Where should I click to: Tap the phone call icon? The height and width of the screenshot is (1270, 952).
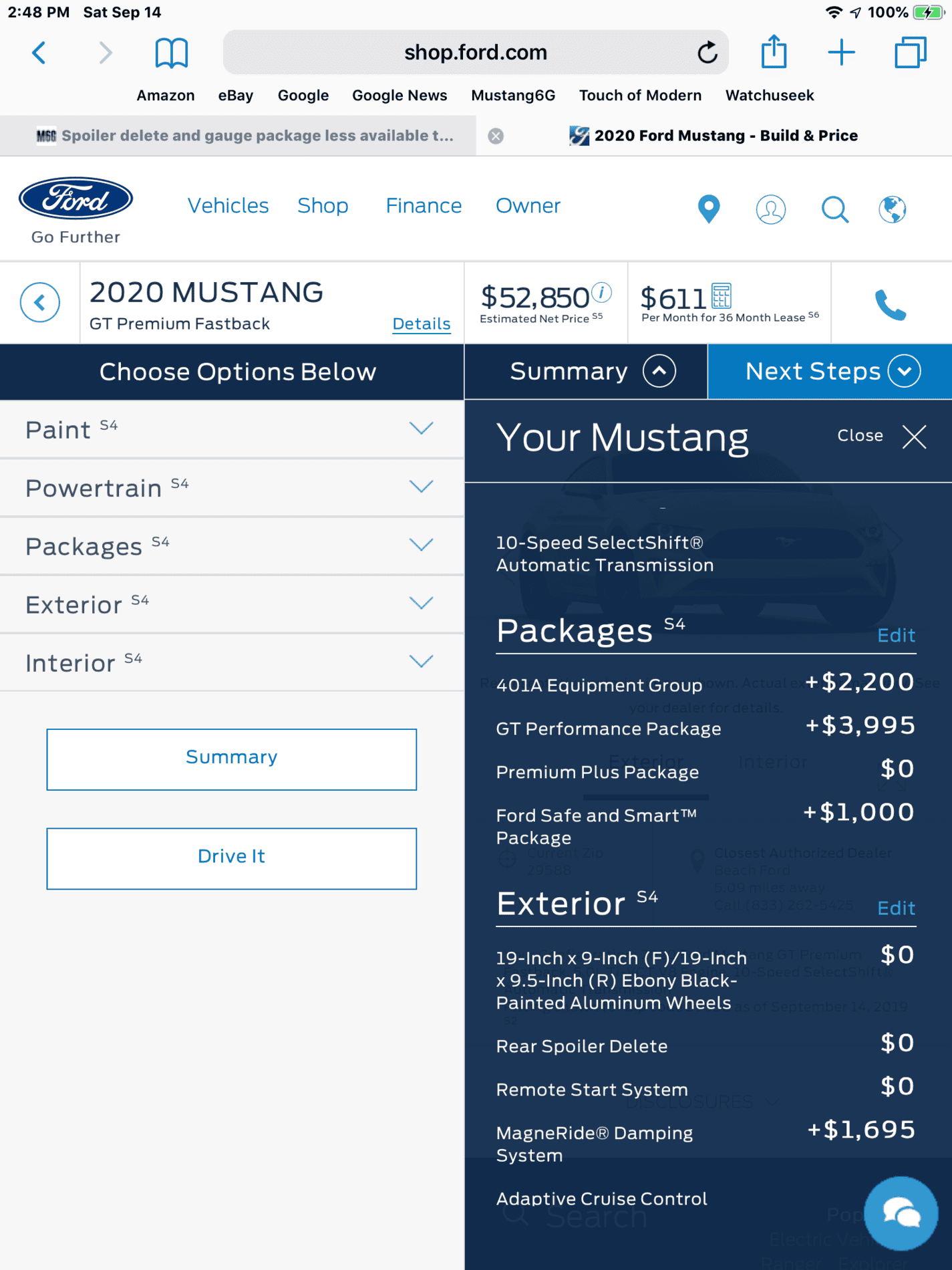click(891, 305)
